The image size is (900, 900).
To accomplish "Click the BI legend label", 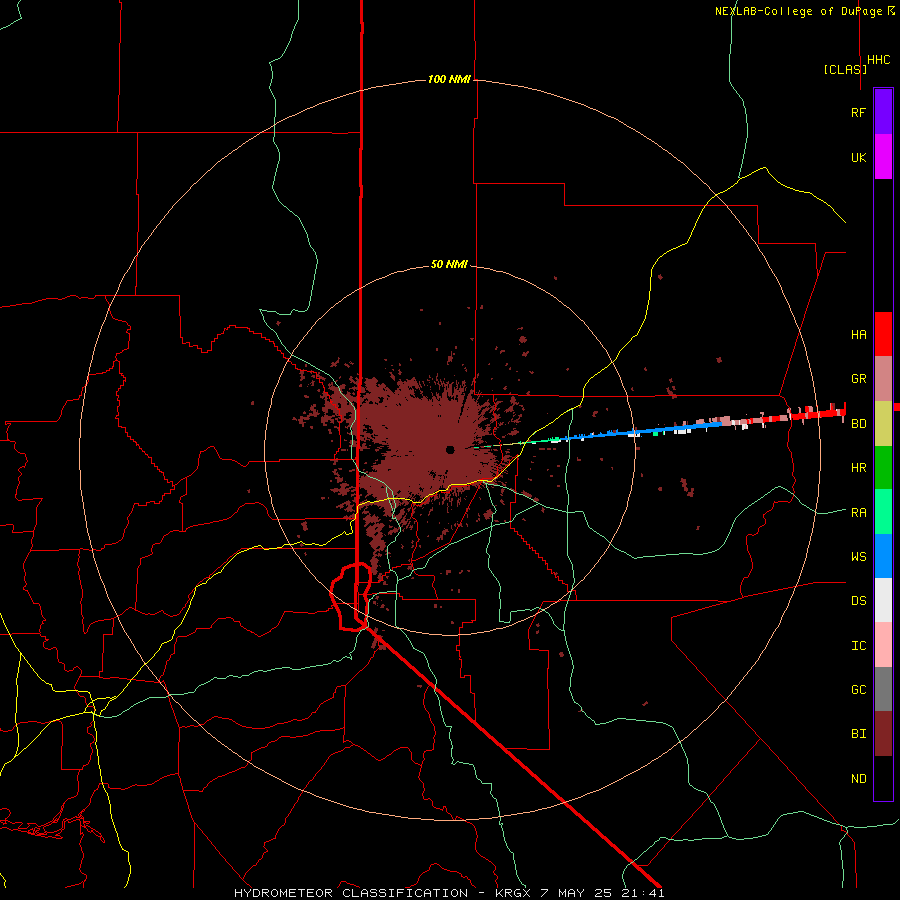I will [859, 734].
